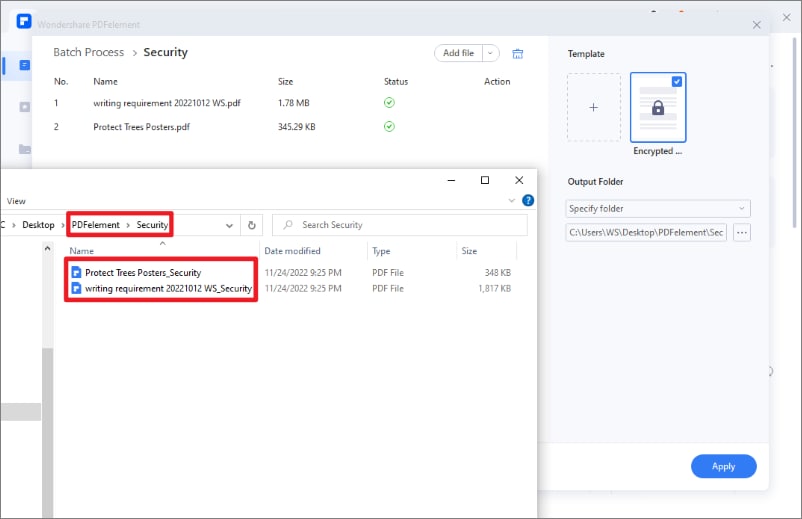
Task: Click the success status icon for writing requirement file
Action: (389, 103)
